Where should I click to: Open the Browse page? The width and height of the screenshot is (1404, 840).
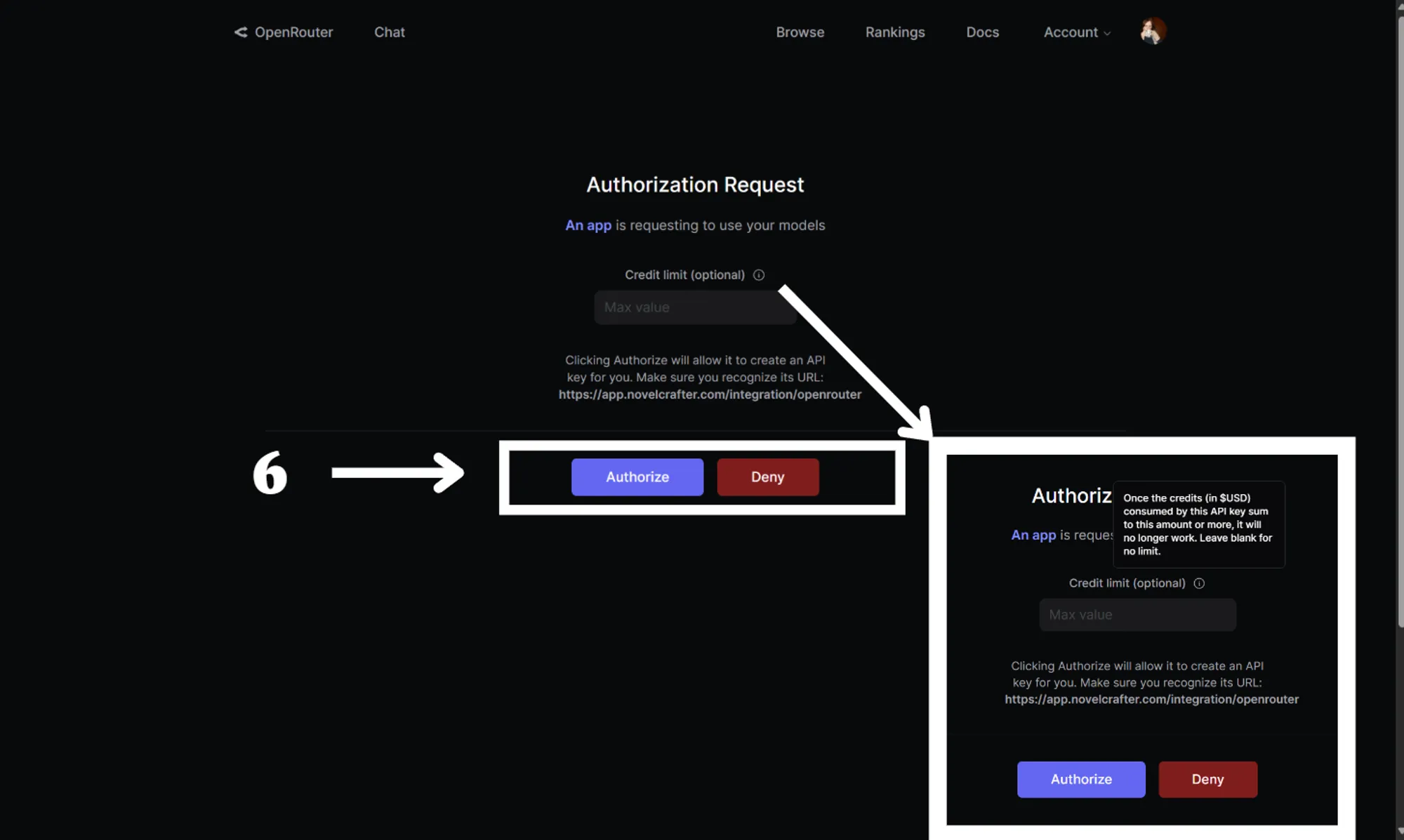(x=800, y=32)
